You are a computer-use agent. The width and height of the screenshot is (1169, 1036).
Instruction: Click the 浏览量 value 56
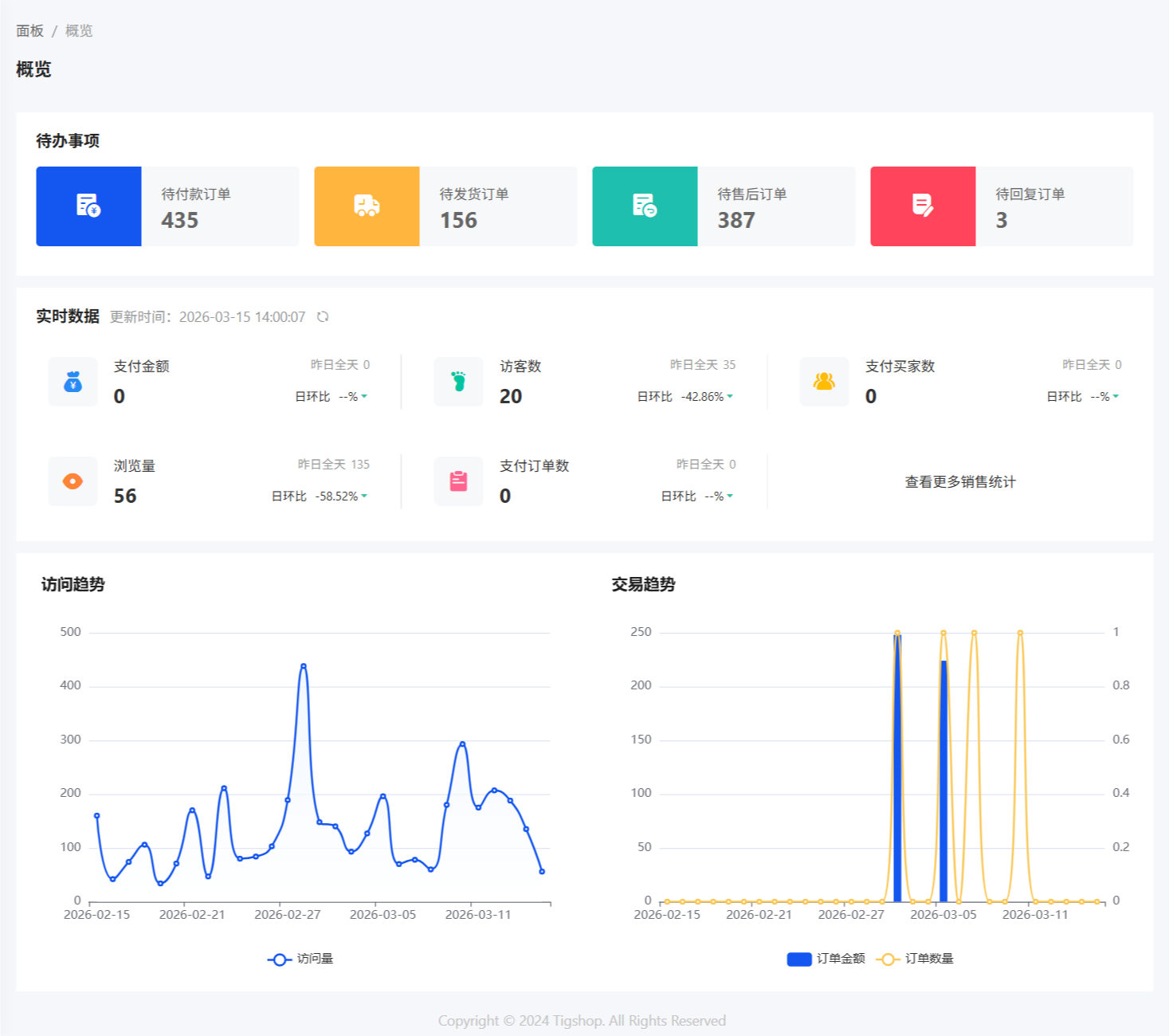125,496
